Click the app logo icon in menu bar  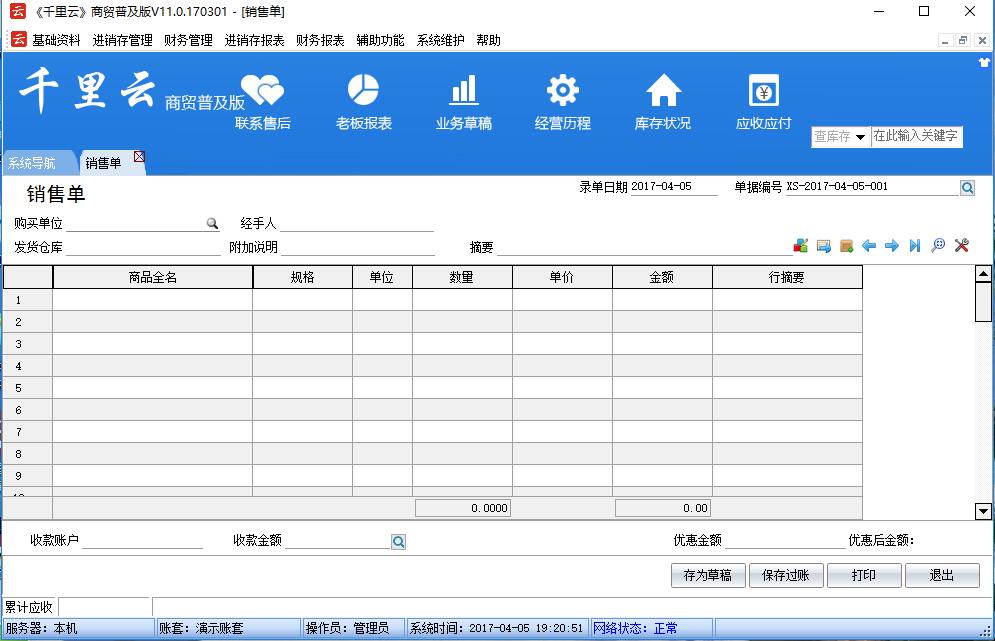point(18,39)
